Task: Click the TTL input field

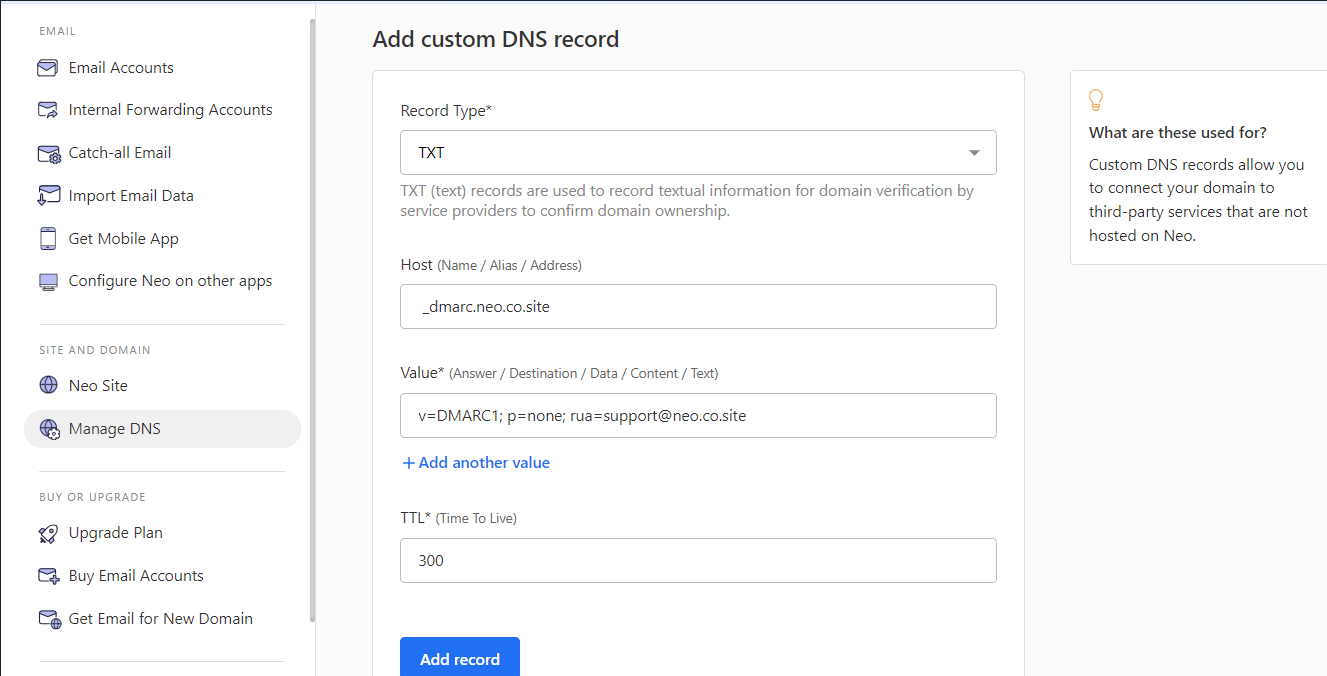Action: pyautogui.click(x=698, y=561)
